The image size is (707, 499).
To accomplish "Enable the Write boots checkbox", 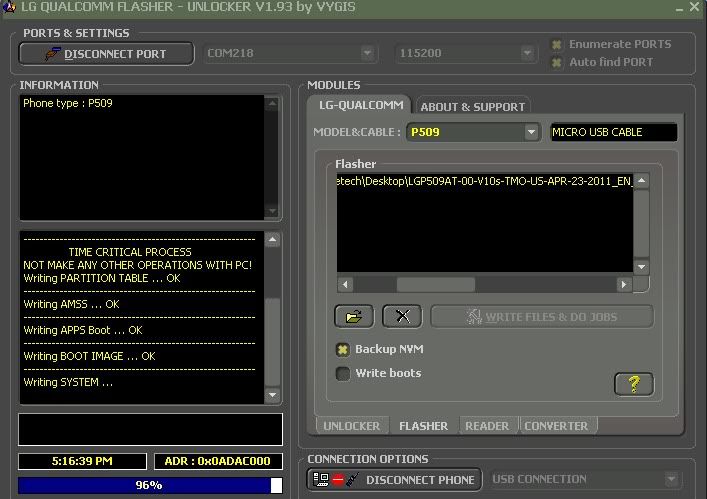I will tap(343, 374).
